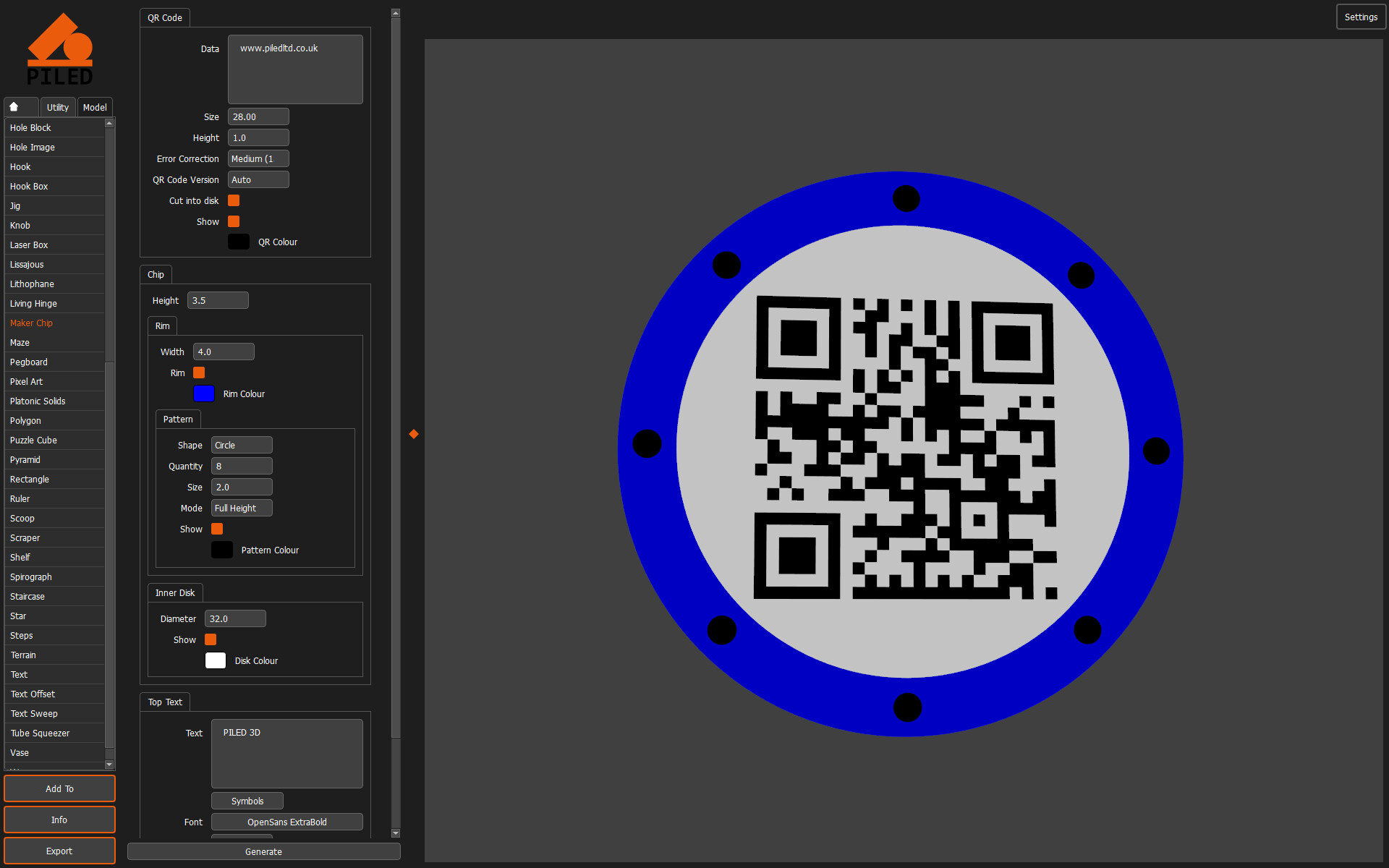Image resolution: width=1389 pixels, height=868 pixels.
Task: Open the OpenSans ExtraBold font selector
Action: click(286, 822)
